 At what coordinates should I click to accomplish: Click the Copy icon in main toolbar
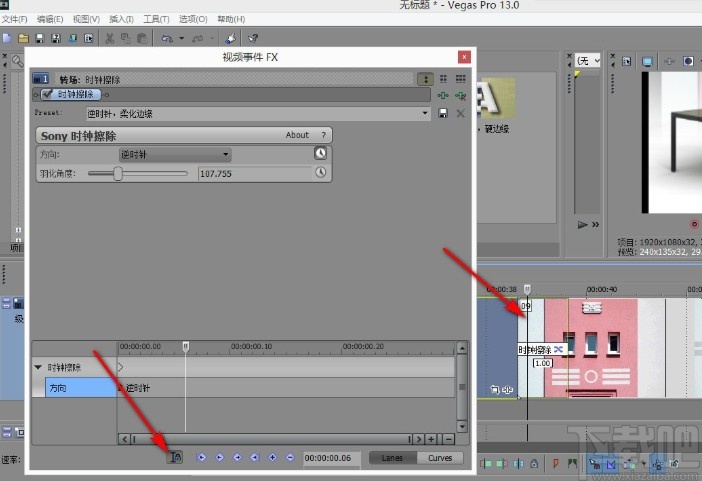pyautogui.click(x=126, y=39)
